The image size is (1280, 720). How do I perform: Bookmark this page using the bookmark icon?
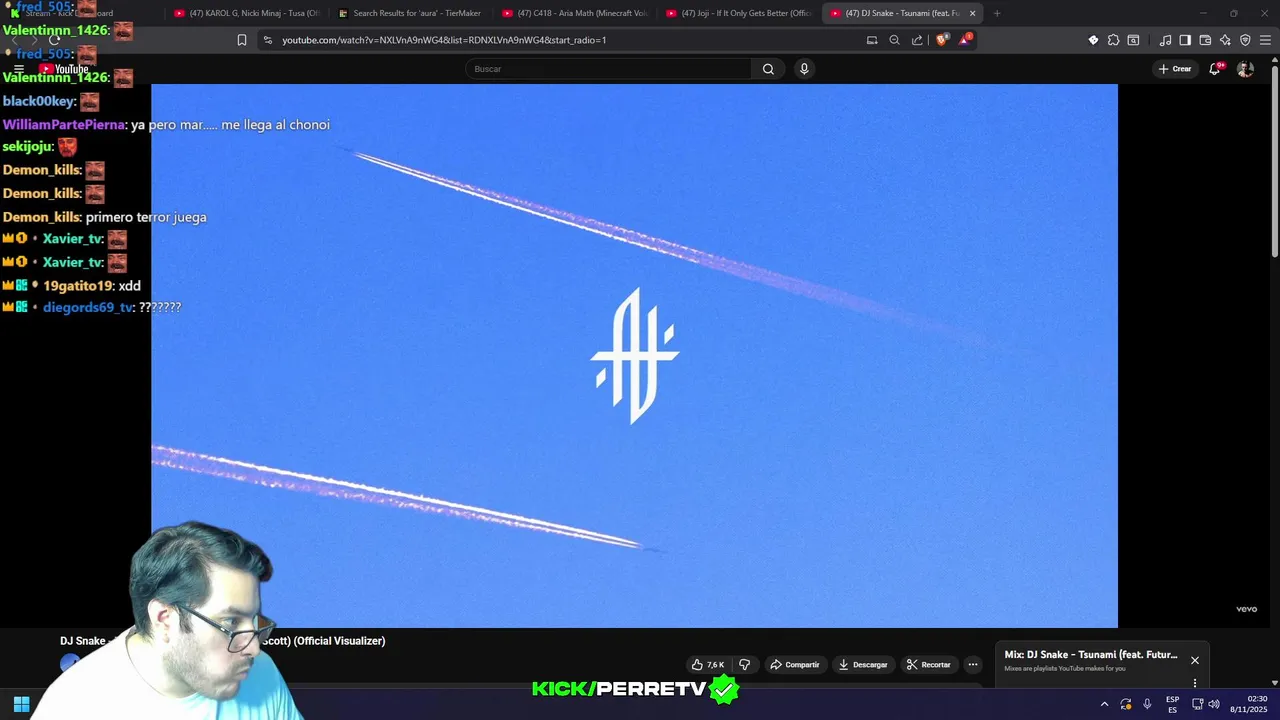[242, 40]
